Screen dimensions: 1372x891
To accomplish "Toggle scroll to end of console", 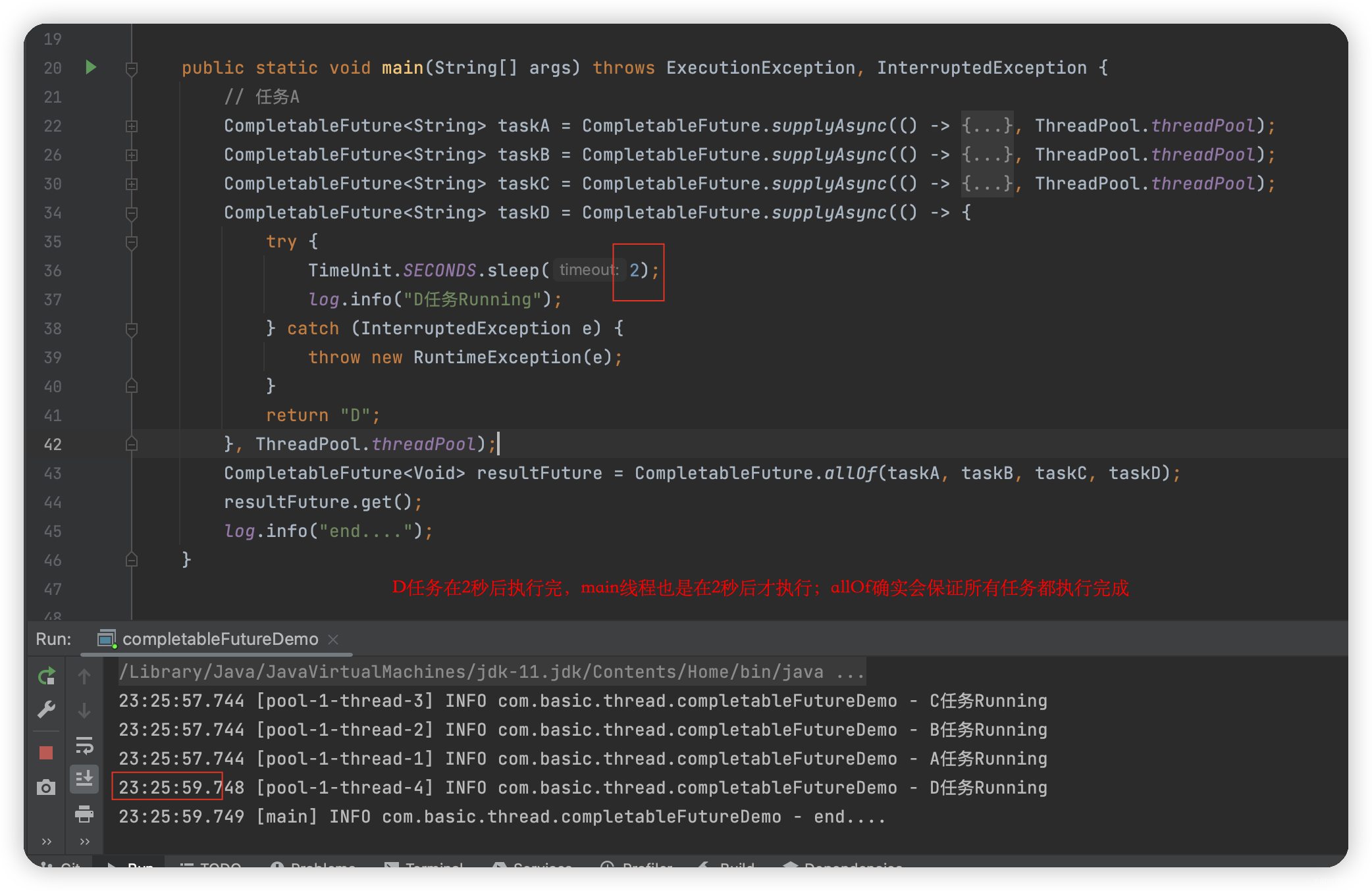I will (x=84, y=779).
